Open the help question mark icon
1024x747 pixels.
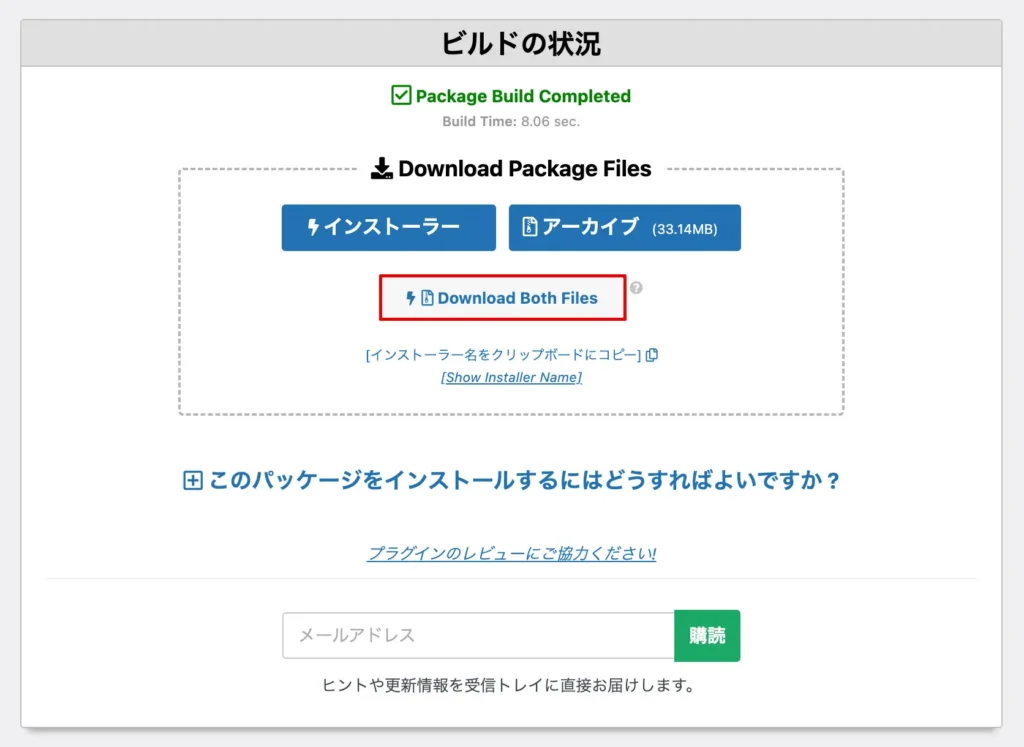coord(636,287)
